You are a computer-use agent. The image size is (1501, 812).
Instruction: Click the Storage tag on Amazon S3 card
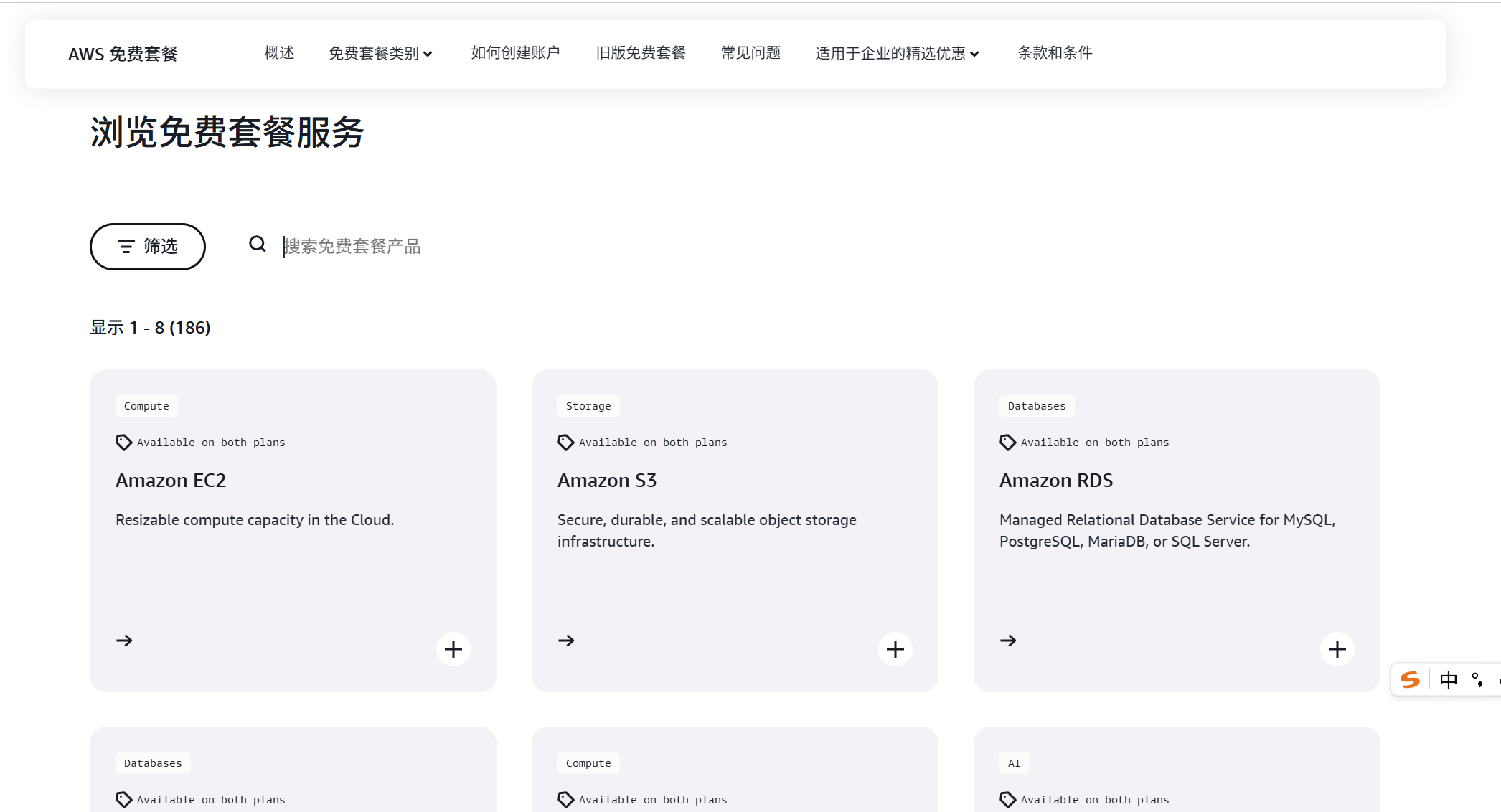click(x=588, y=406)
